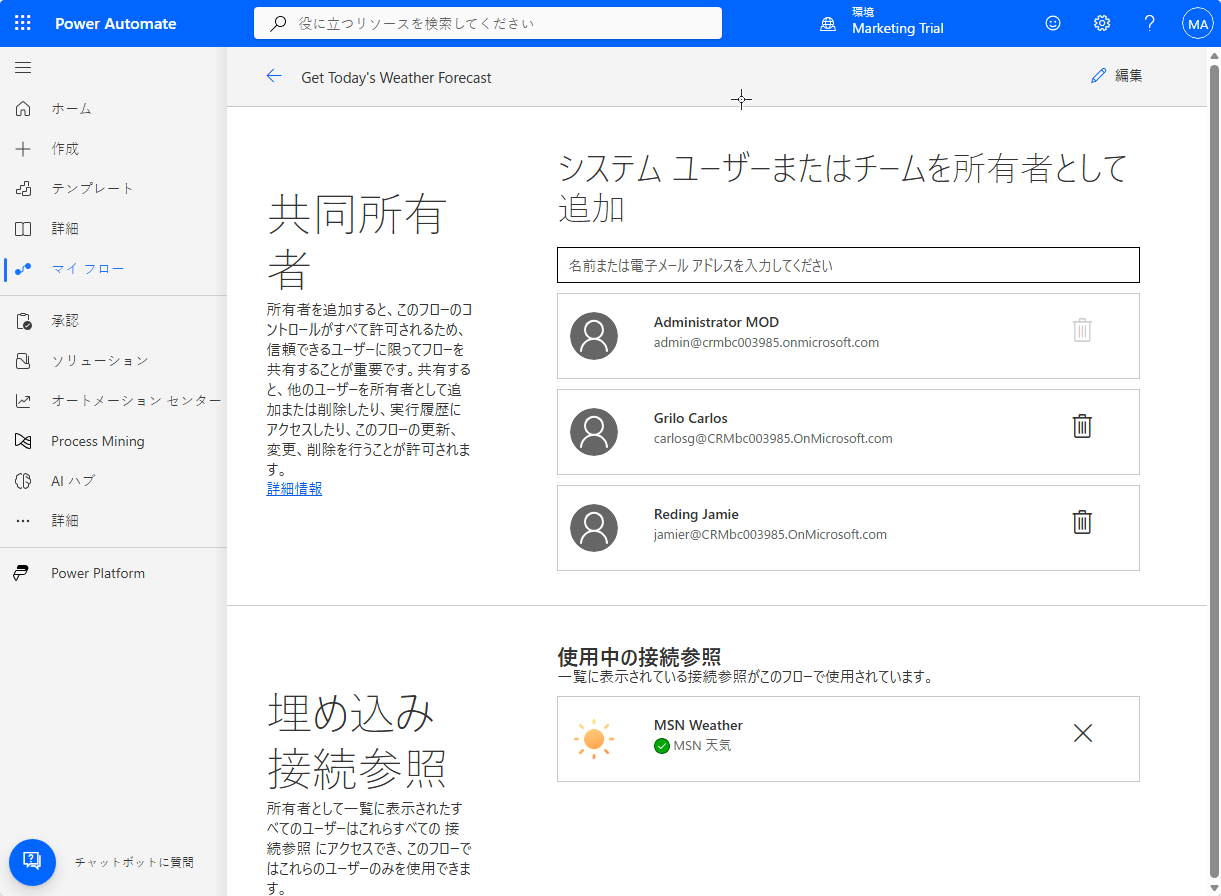Click admin@crmbc003985.onmicrosoft.com email text

pyautogui.click(x=766, y=343)
